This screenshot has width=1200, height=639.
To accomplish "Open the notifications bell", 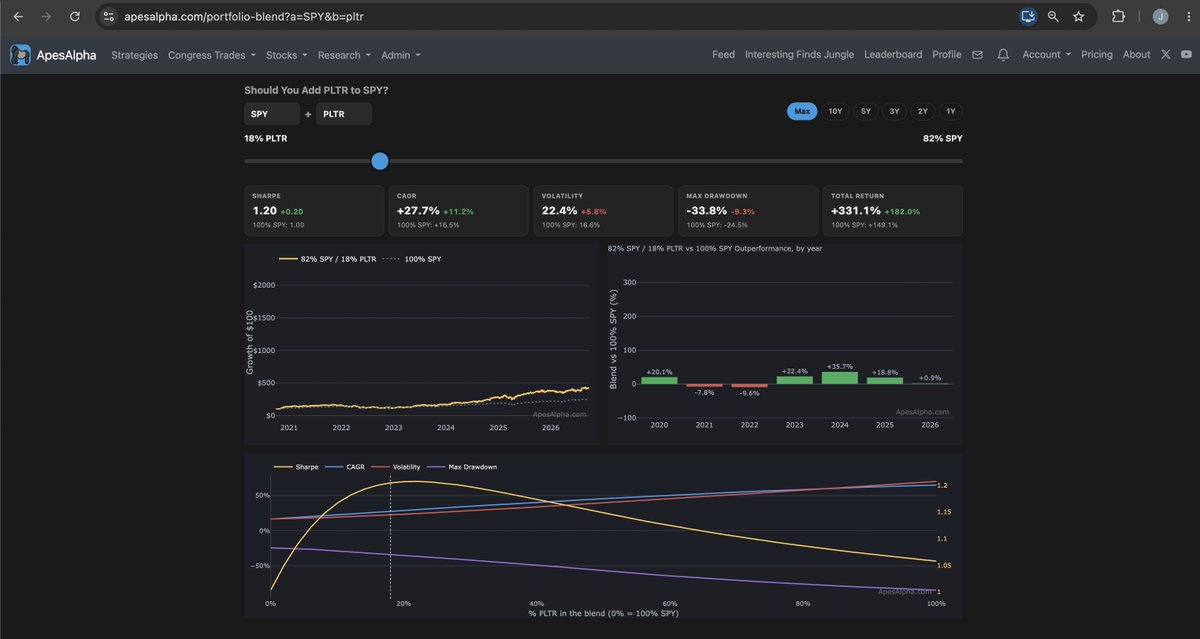I will click(1003, 55).
